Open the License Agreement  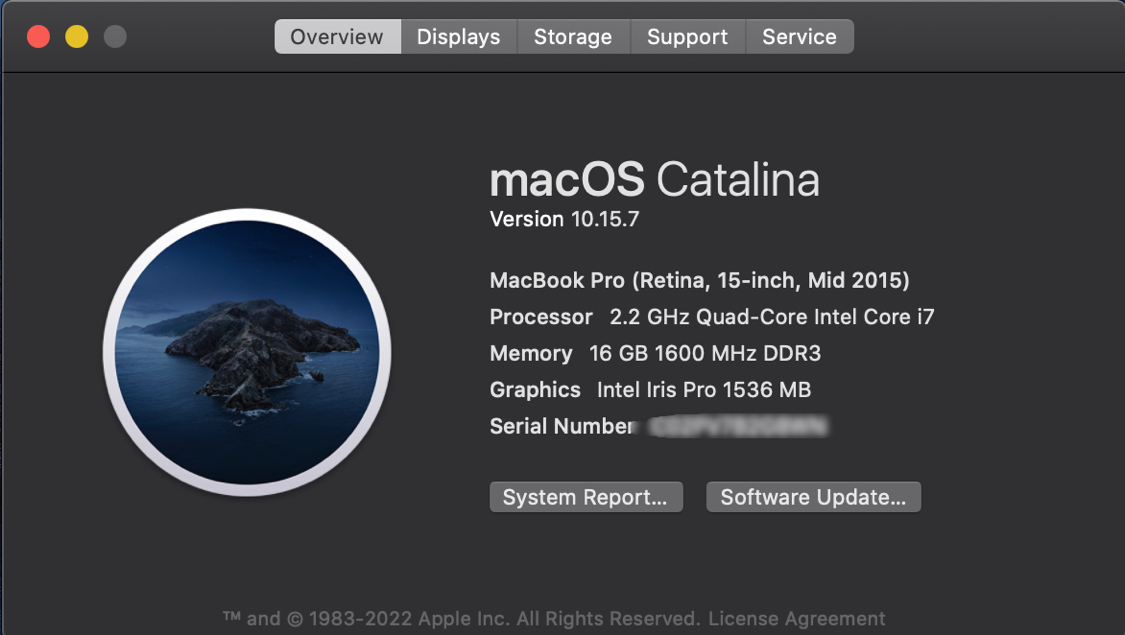pos(796,618)
